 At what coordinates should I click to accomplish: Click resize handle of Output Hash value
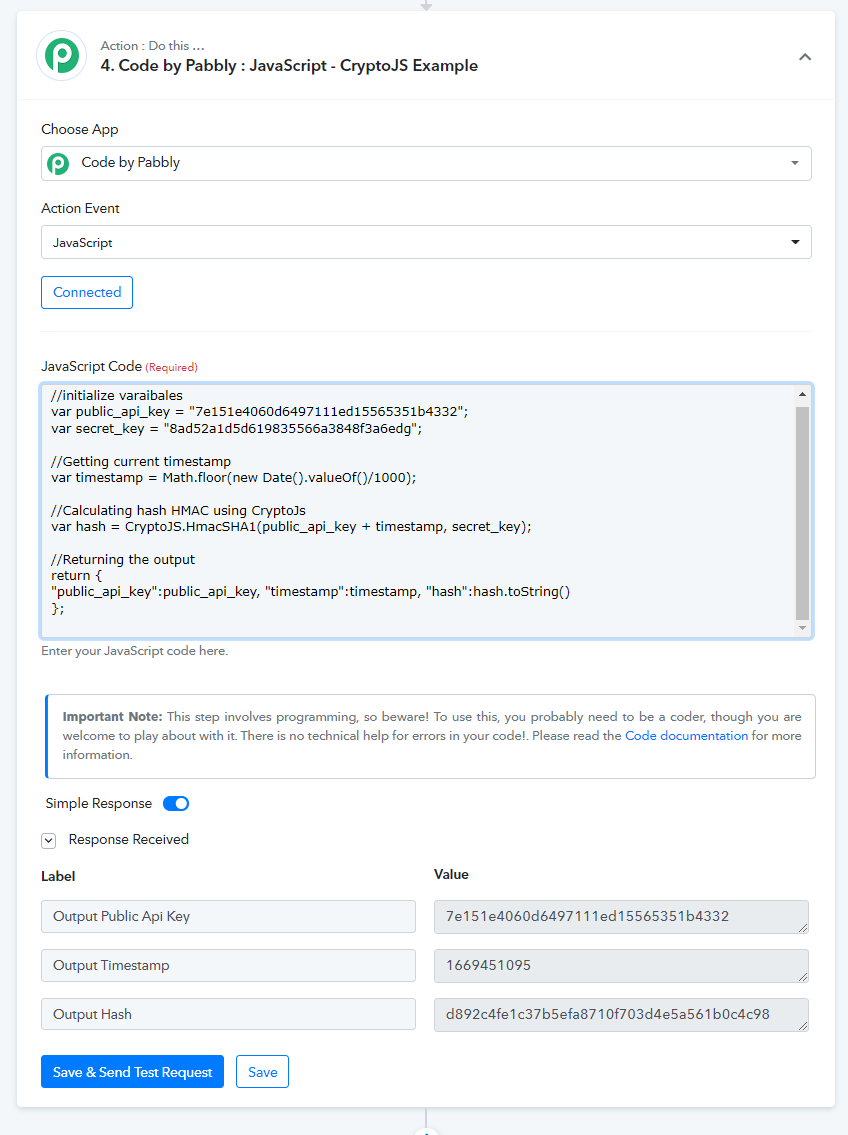(802, 1025)
